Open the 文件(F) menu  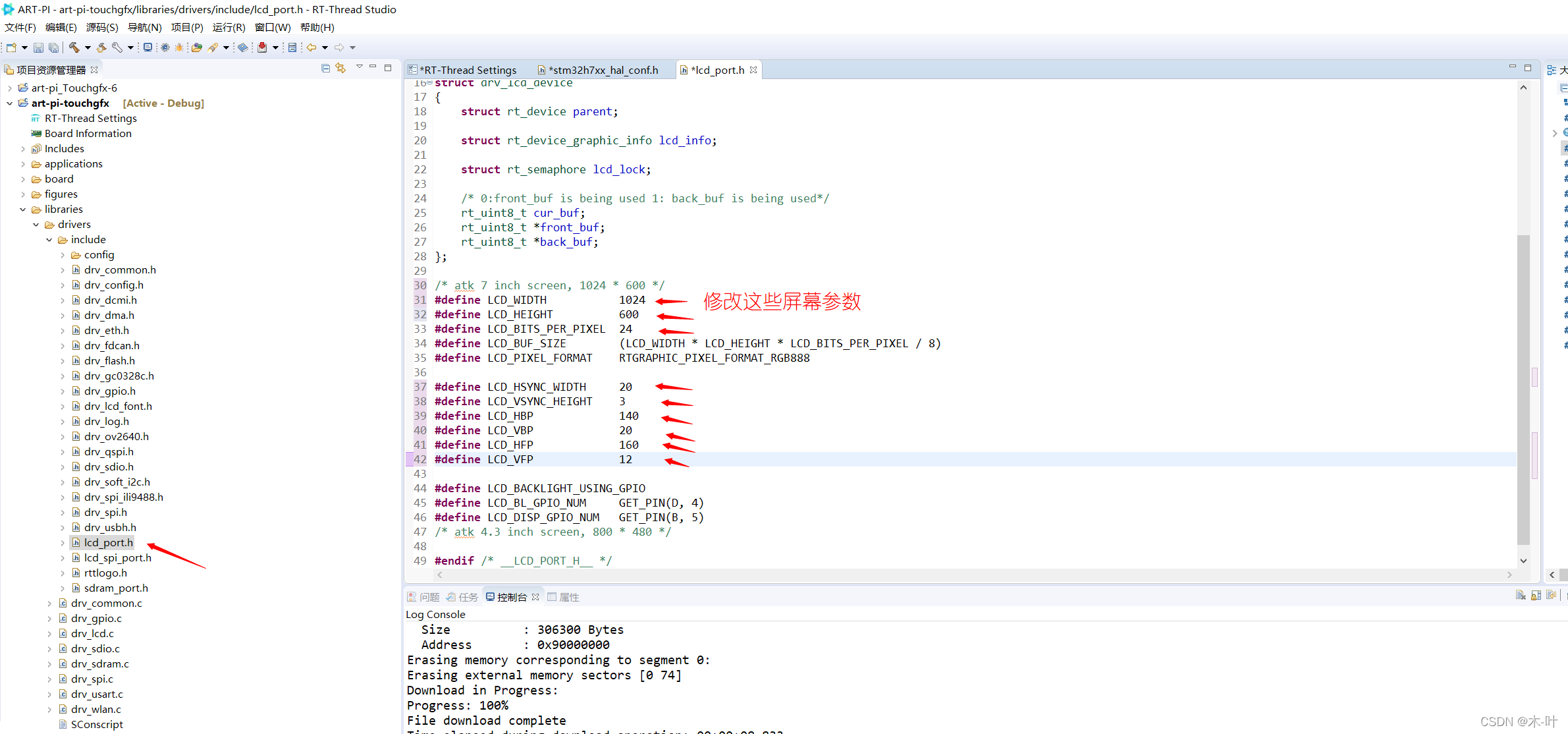click(x=20, y=28)
